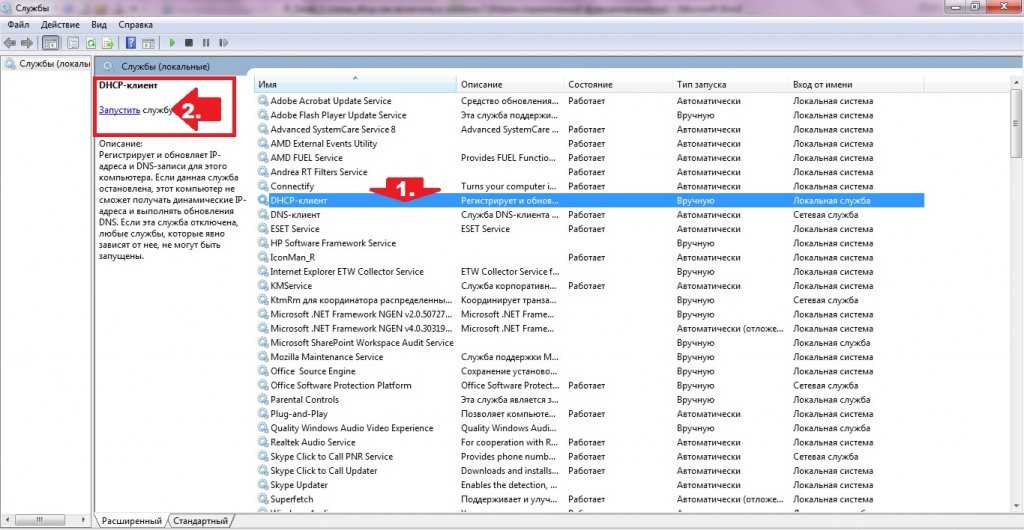Click the vertical scrollbar of services list
The image size is (1024, 530).
(x=1016, y=300)
